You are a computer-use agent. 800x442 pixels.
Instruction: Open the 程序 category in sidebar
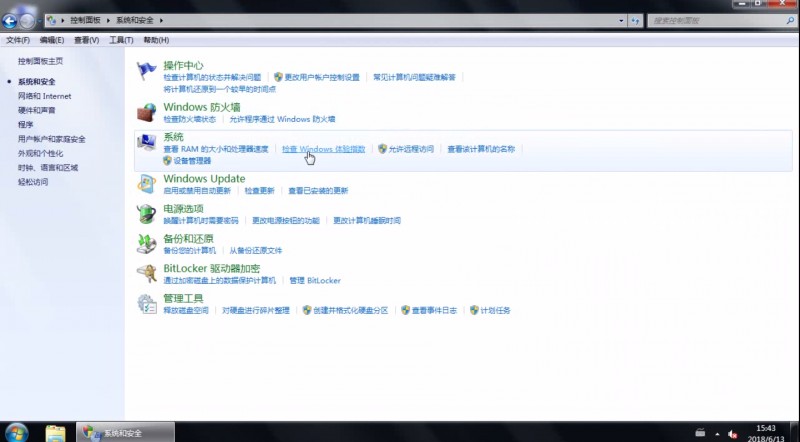click(x=26, y=125)
